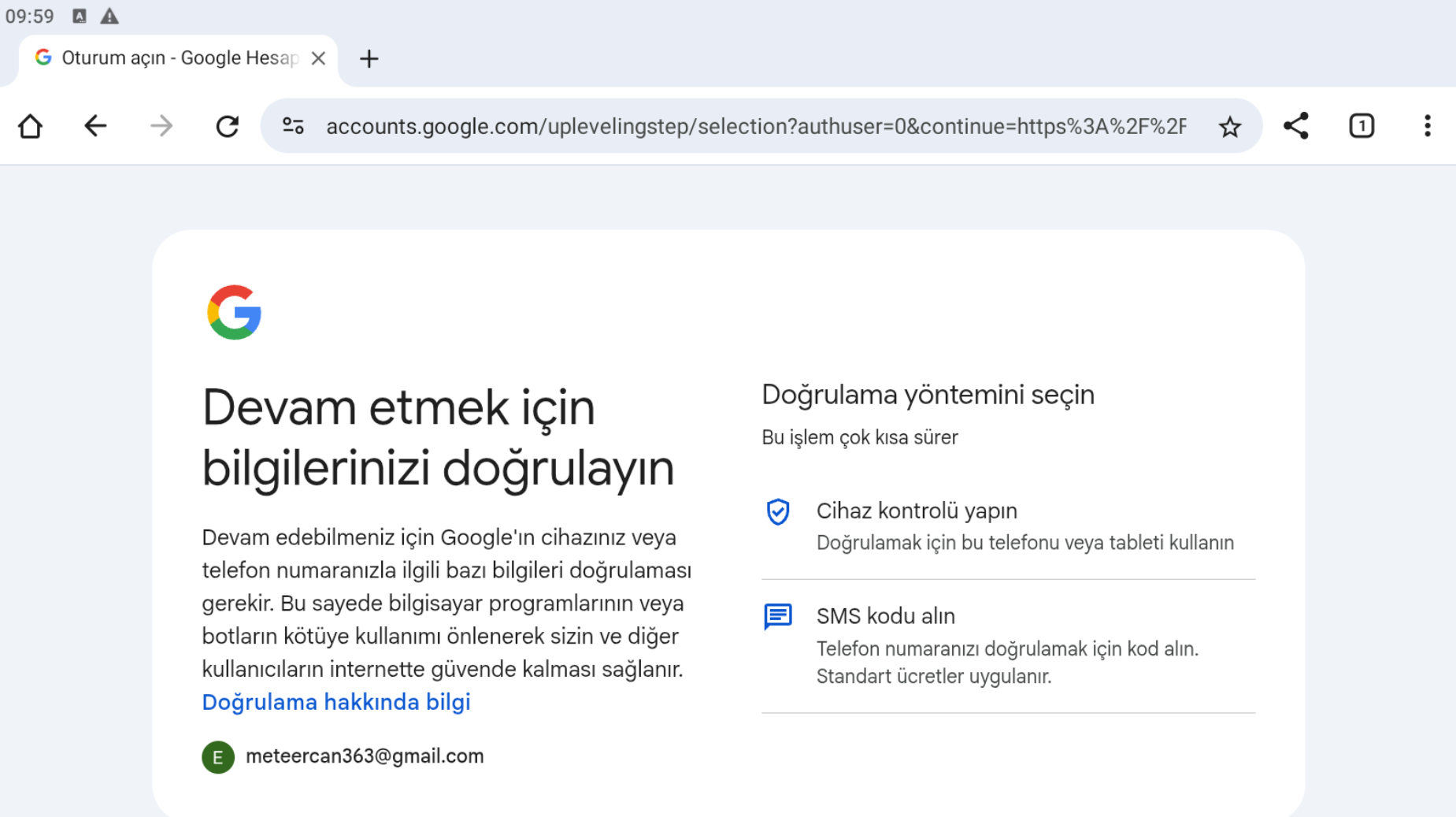Click Devam etmek için bilgilerinizi doğrulayın heading
The height and width of the screenshot is (817, 1456).
[x=438, y=438]
